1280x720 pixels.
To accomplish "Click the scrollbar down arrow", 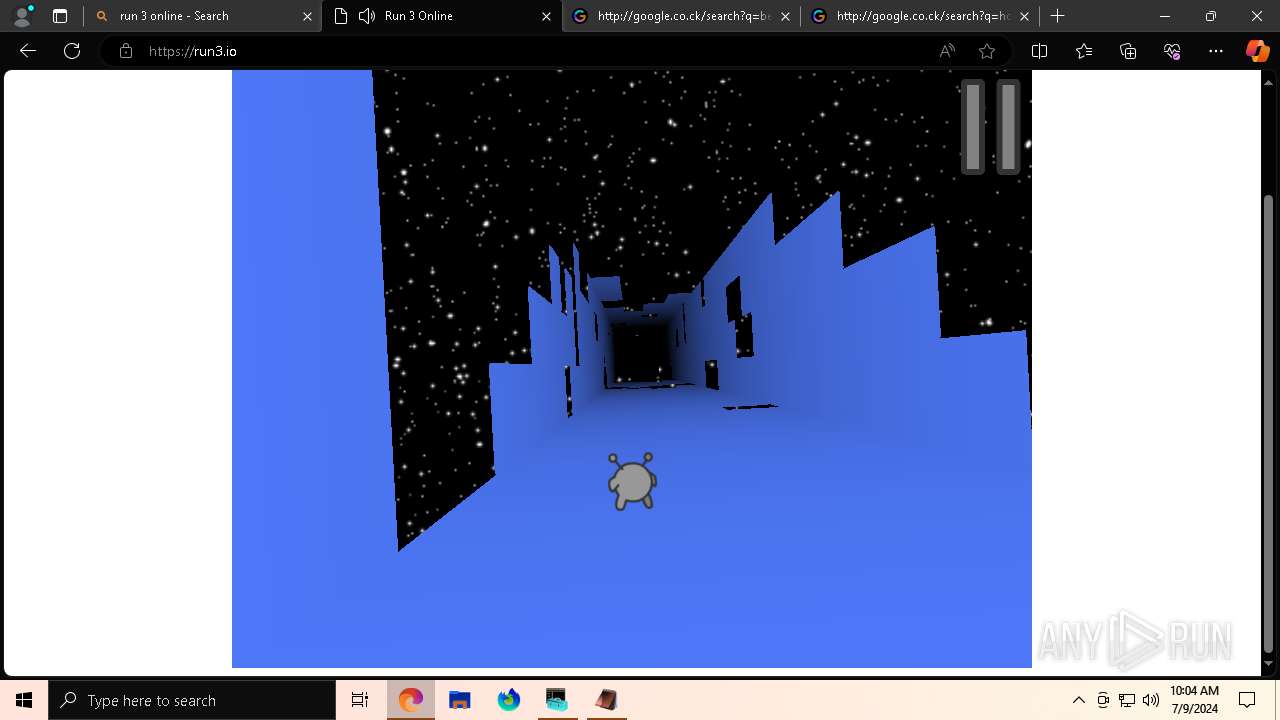I will point(1270,664).
